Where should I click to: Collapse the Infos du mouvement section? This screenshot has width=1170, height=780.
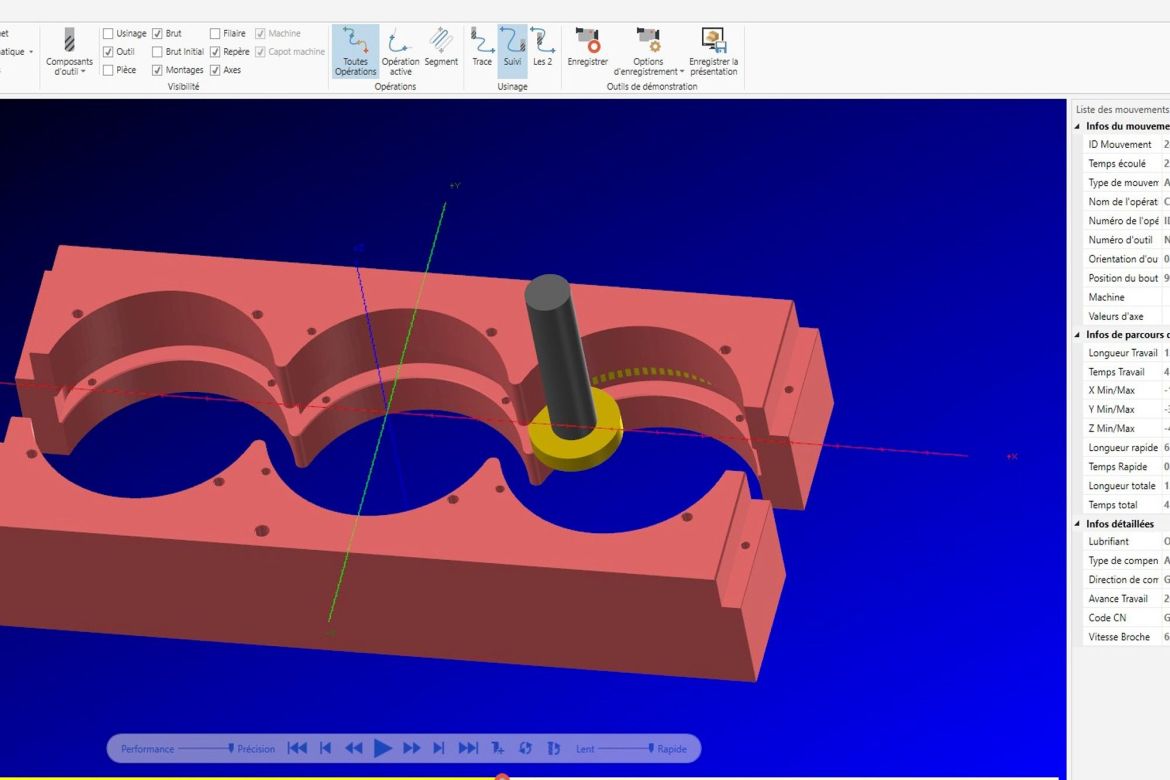(x=1078, y=126)
